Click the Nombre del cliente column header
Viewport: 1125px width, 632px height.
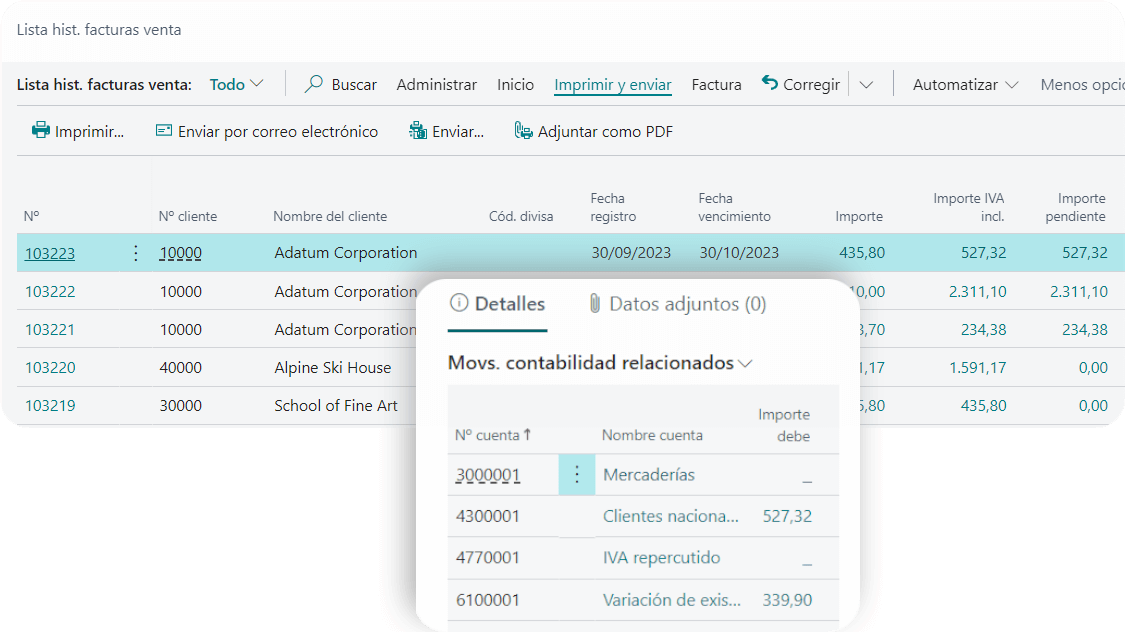point(330,216)
